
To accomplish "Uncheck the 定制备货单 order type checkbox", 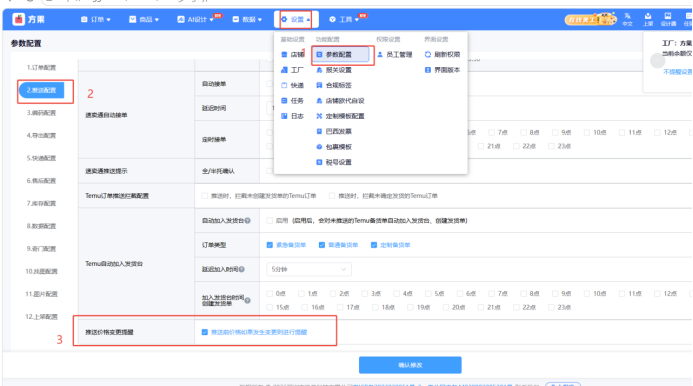I will 374,245.
